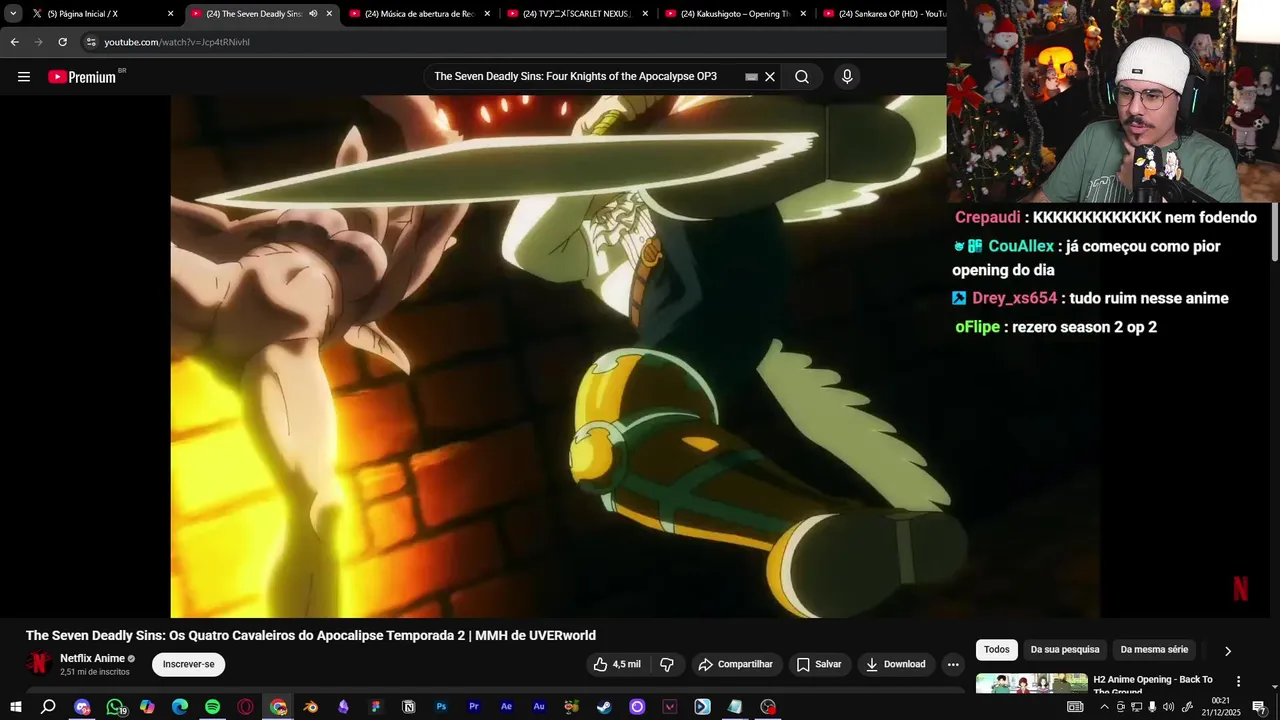Open Premiere Pro from the taskbar
This screenshot has width=1280, height=720.
pos(474,707)
